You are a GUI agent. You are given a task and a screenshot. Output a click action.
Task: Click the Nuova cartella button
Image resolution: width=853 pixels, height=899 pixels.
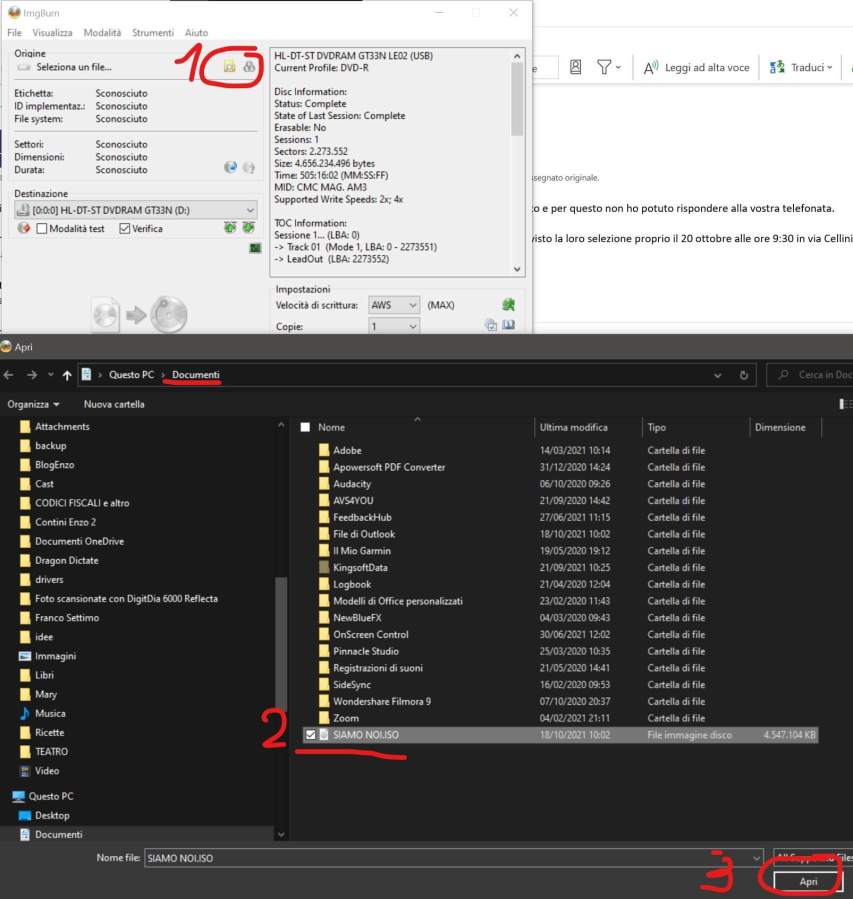point(114,404)
